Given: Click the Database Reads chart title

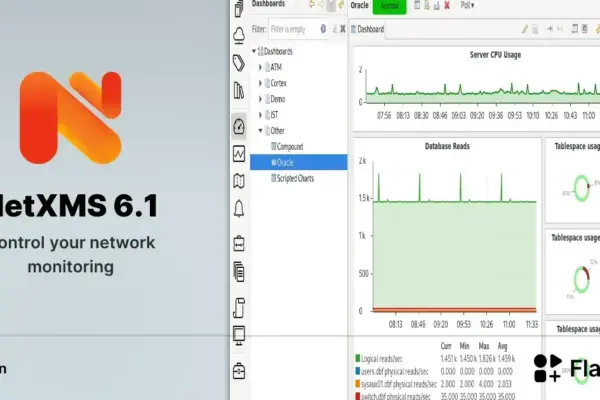Looking at the screenshot, I should point(447,146).
